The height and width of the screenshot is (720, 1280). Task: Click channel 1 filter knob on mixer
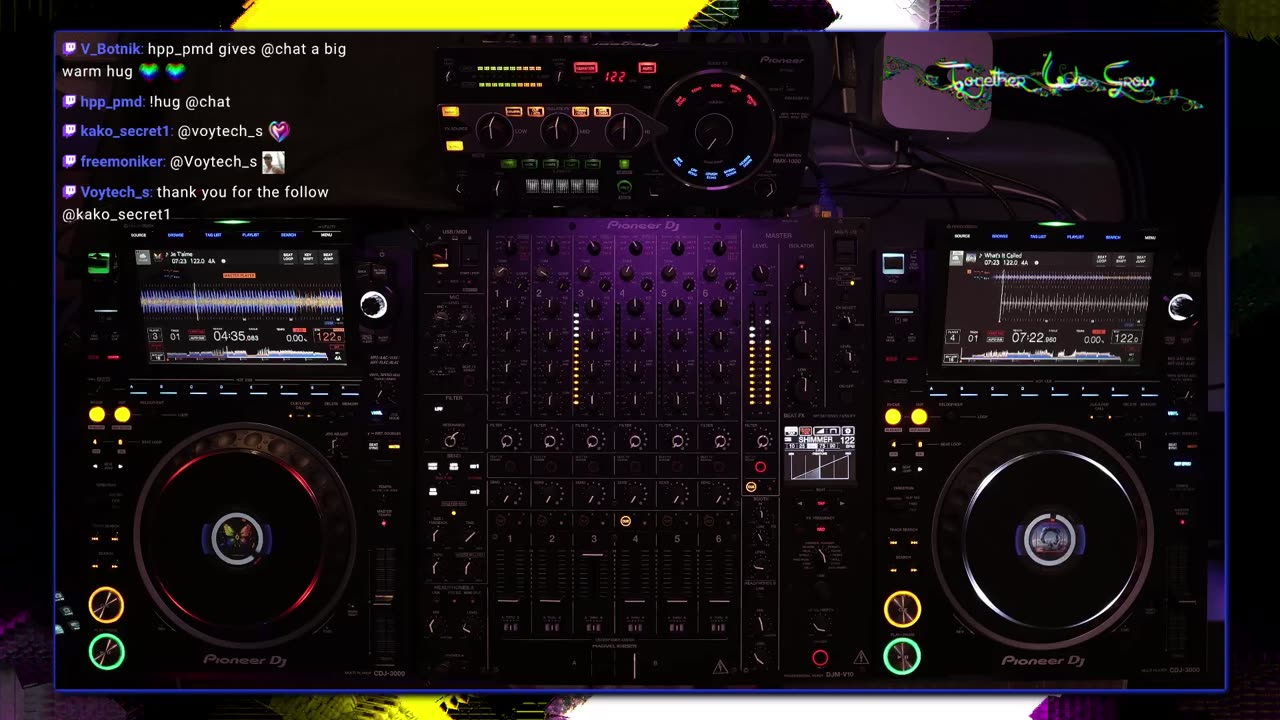point(507,440)
